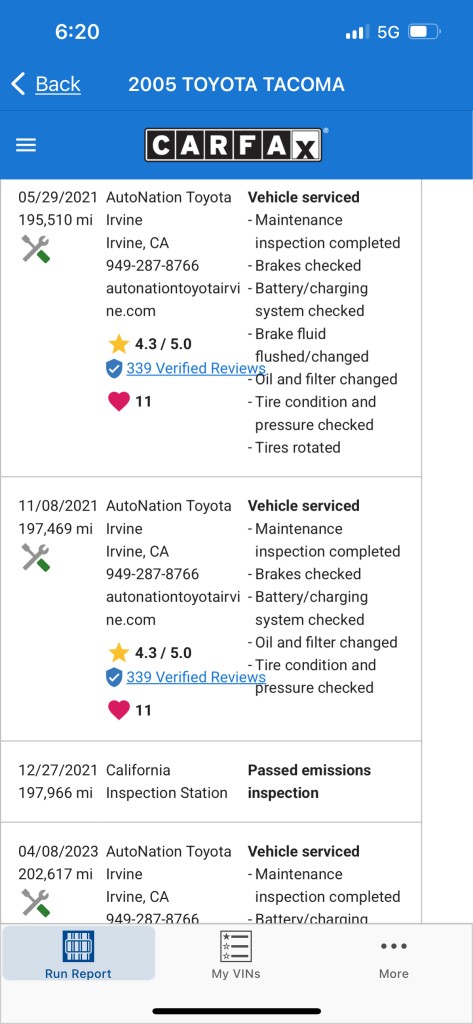Tap wrench icon for 05/29/2021 service
This screenshot has height=1024, width=473.
click(x=35, y=249)
